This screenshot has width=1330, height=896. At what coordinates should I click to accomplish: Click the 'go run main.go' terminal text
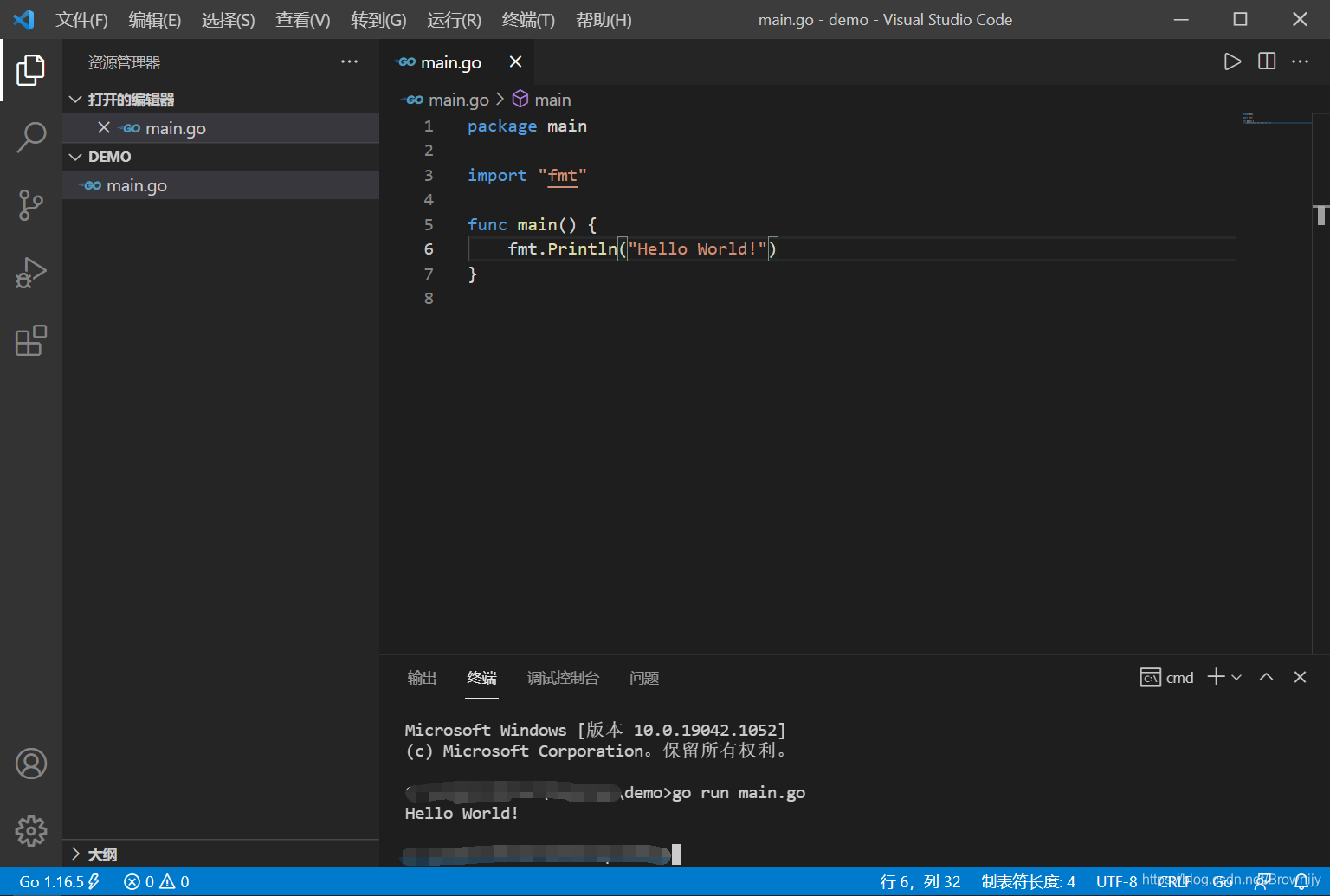pyautogui.click(x=739, y=792)
